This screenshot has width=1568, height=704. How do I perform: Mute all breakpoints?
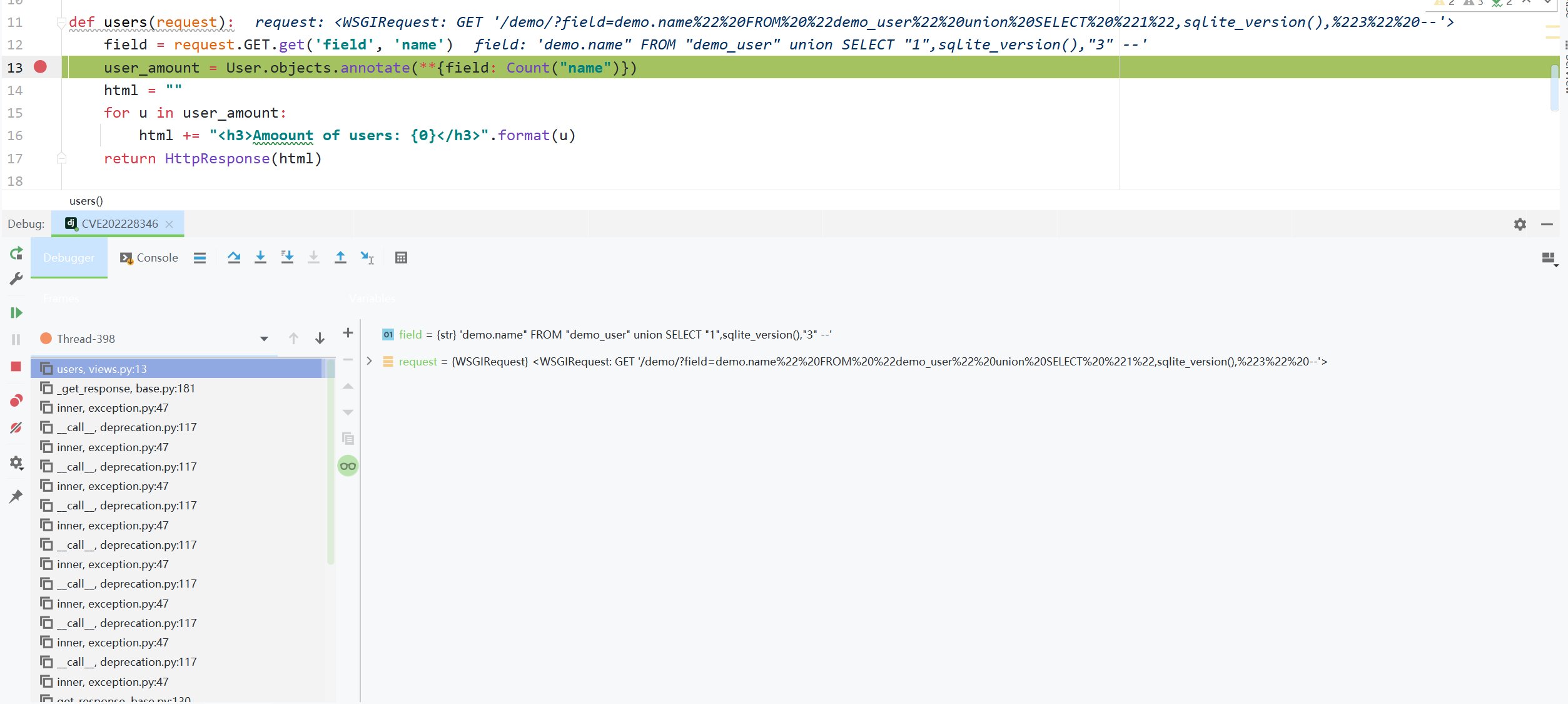pos(16,428)
